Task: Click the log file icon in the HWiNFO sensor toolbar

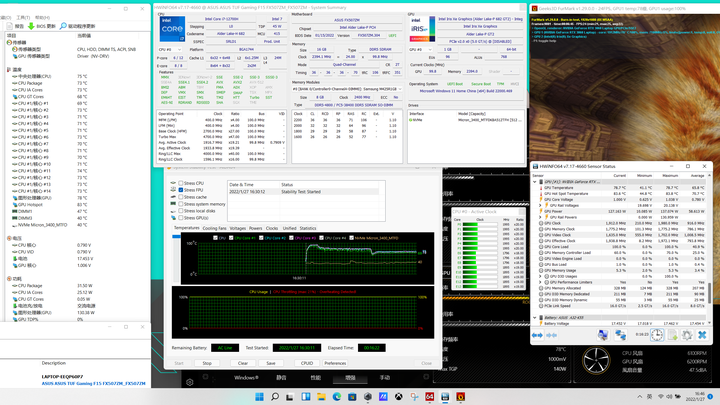Action: [x=673, y=335]
